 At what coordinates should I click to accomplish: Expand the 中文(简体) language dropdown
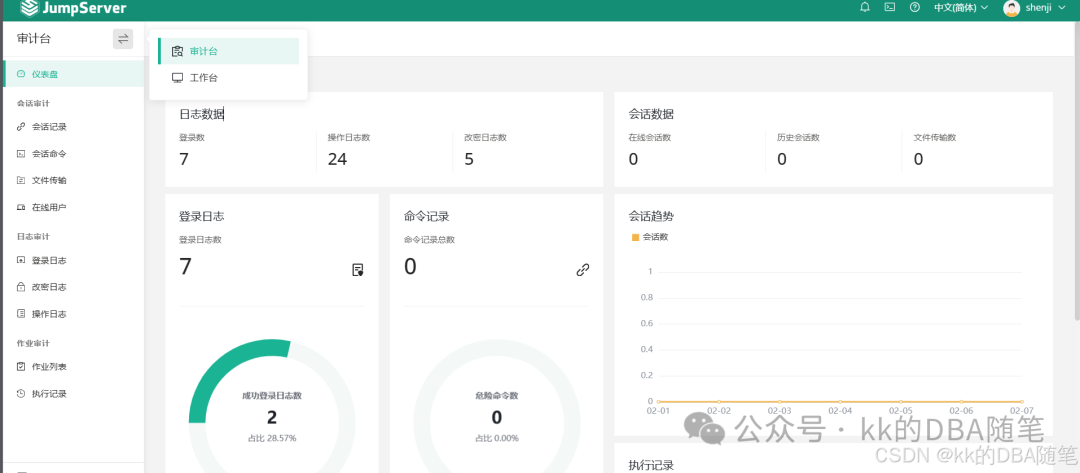click(961, 8)
